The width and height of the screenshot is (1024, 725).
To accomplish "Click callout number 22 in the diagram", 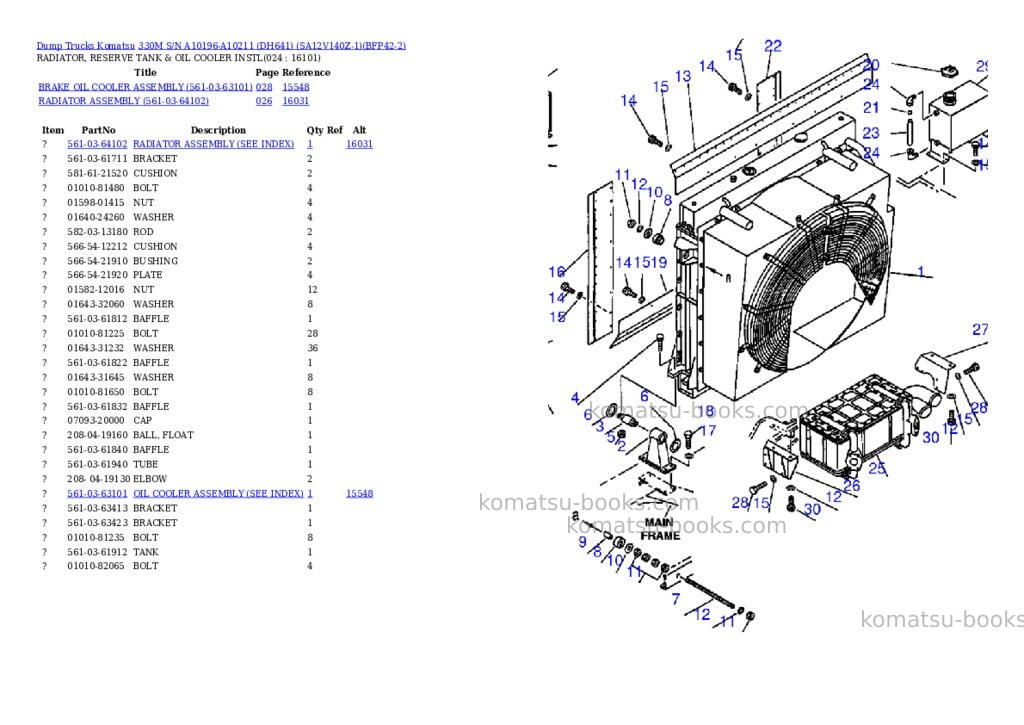I will 773,46.
